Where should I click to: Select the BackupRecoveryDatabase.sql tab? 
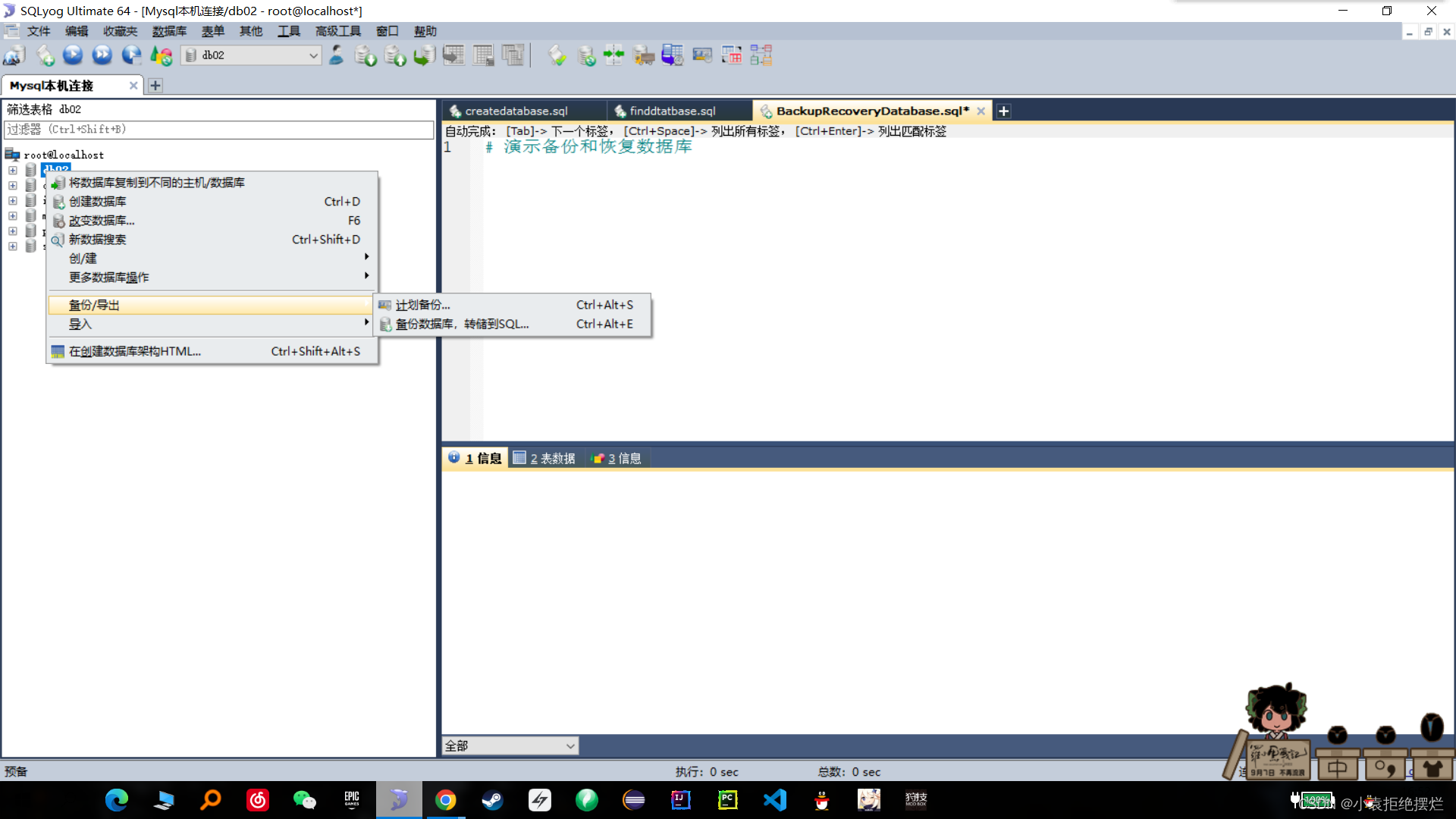872,111
